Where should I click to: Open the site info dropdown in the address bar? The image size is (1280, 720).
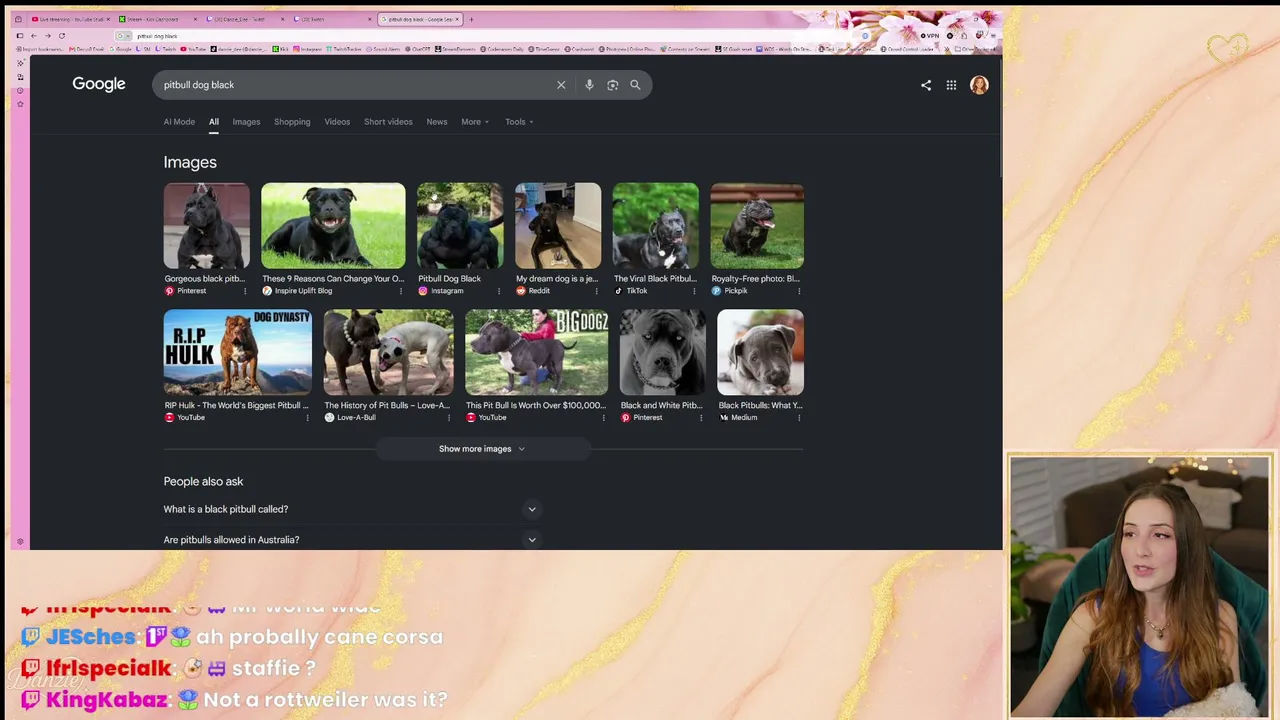click(x=124, y=36)
